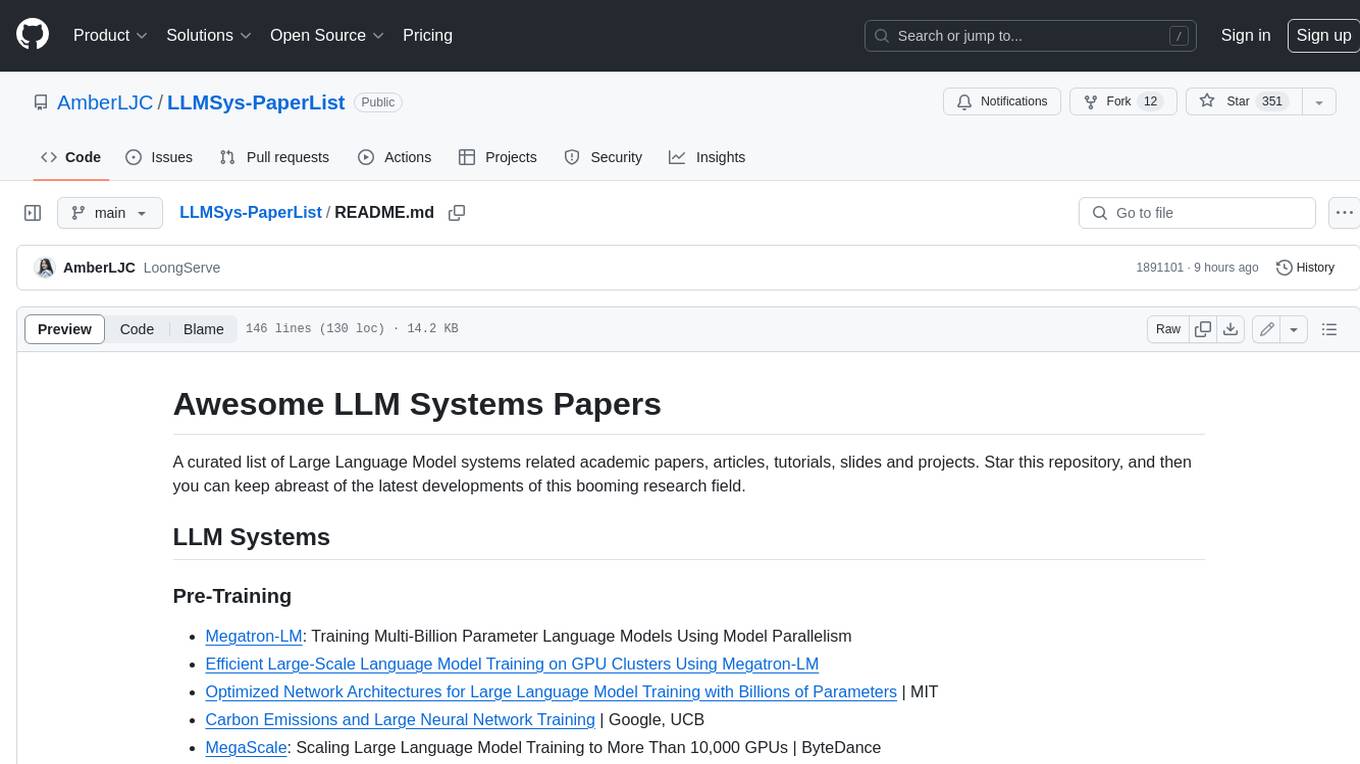This screenshot has width=1360, height=764.
Task: Expand the Product menu
Action: coord(110,35)
